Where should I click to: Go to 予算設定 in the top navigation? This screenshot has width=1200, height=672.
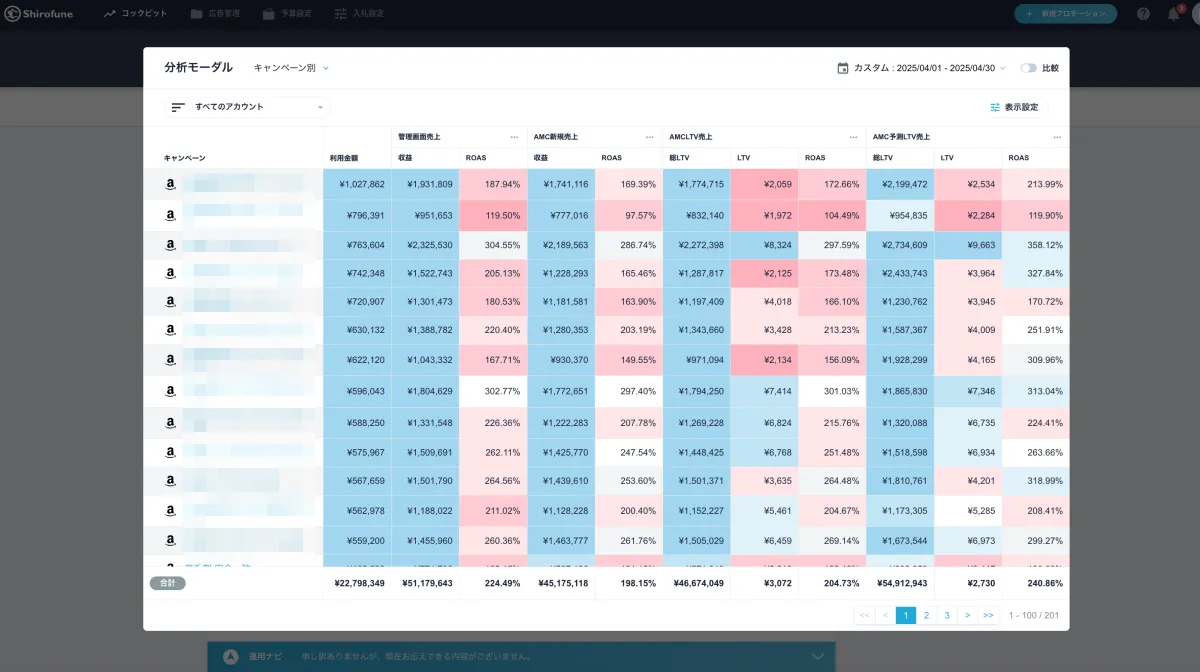tap(287, 14)
